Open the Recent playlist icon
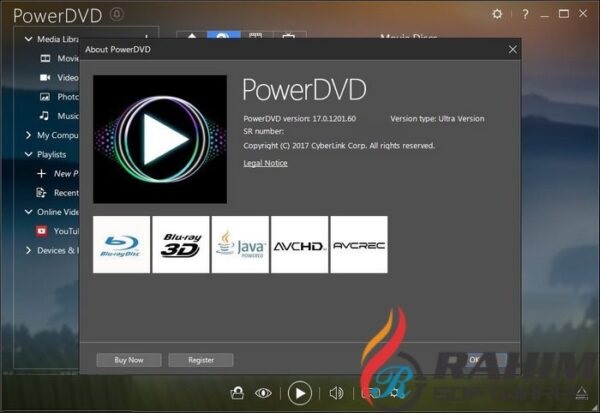 pos(41,193)
